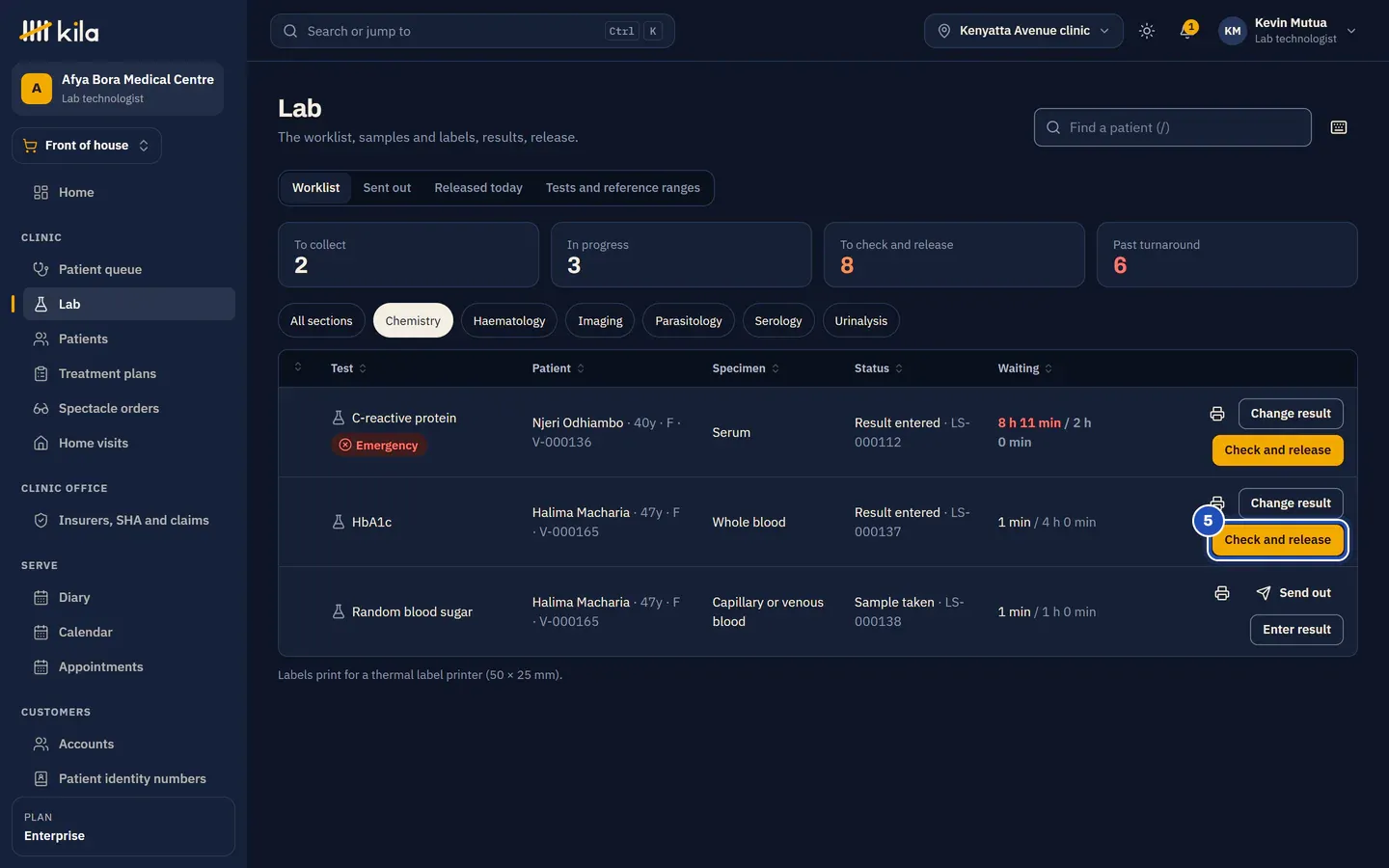Filter worklist to All sections
Image resolution: width=1389 pixels, height=868 pixels.
(321, 321)
